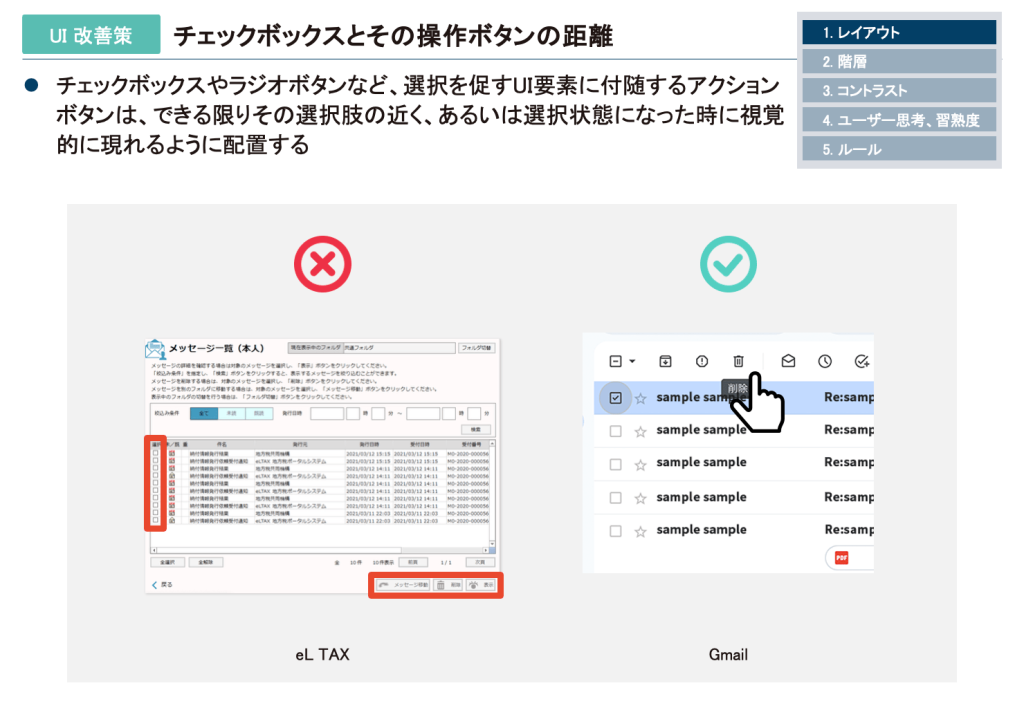Check the second Gmail email checkbox
The image size is (1024, 708).
click(x=615, y=431)
